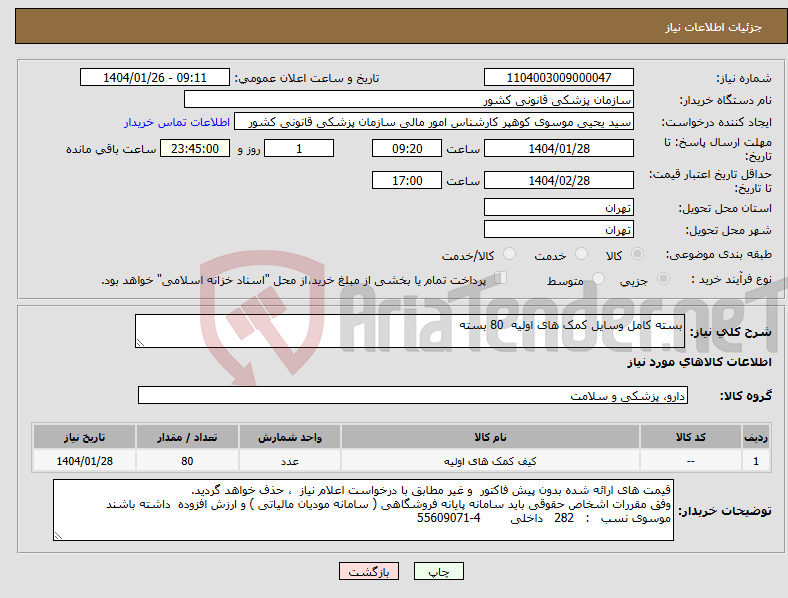Viewport: 788px width, 598px height.
Task: Select the کالا radio button
Action: coord(637,254)
